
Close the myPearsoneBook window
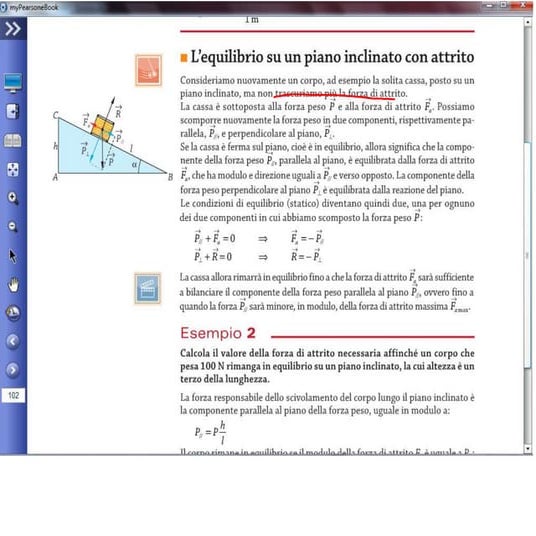(x=523, y=5)
